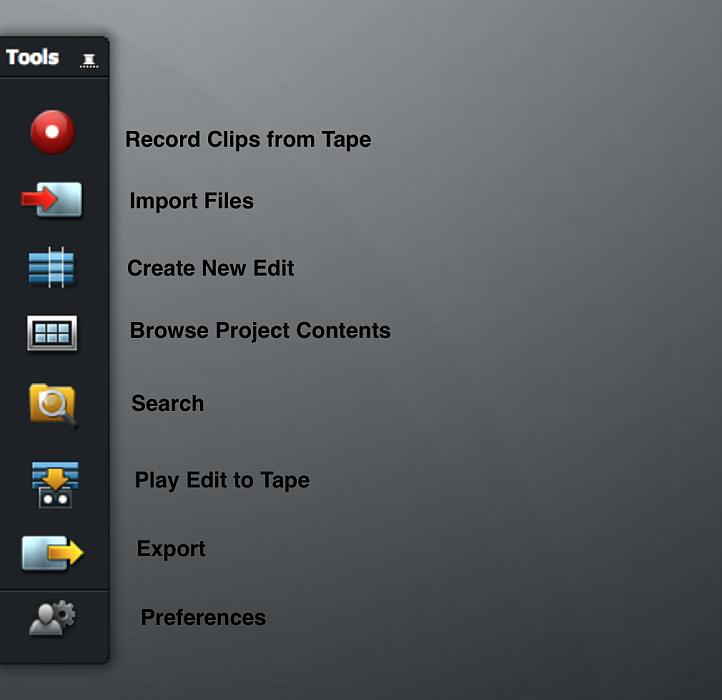Click the red Record Clips from Tape icon
722x700 pixels.
[x=52, y=132]
